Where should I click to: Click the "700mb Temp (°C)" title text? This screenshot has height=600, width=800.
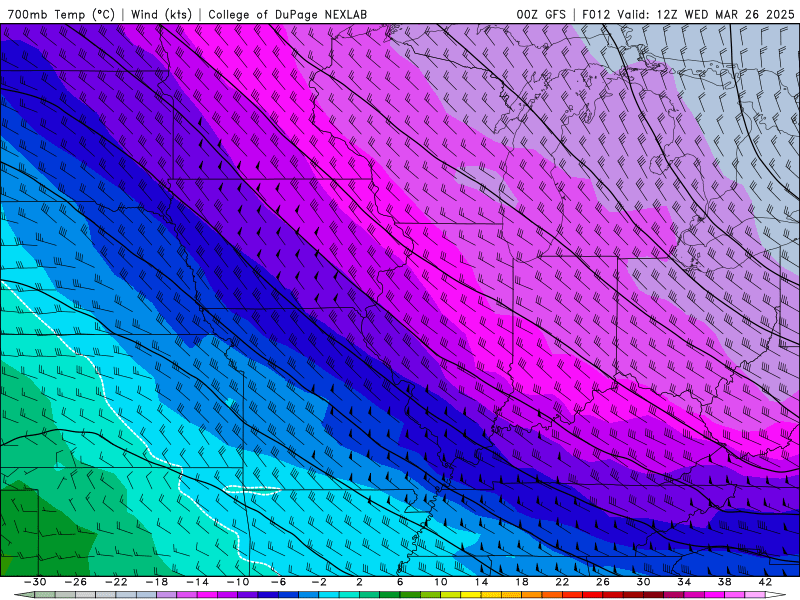click(61, 14)
